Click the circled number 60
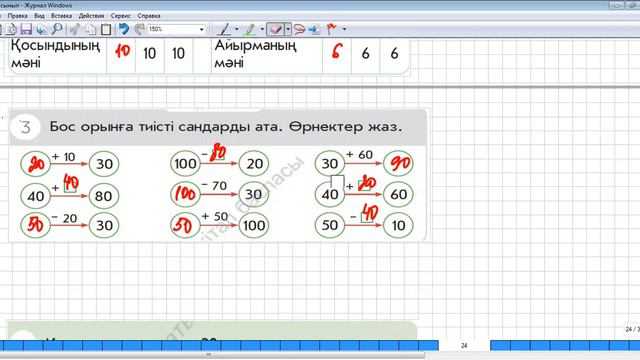640x360 pixels. coord(398,195)
